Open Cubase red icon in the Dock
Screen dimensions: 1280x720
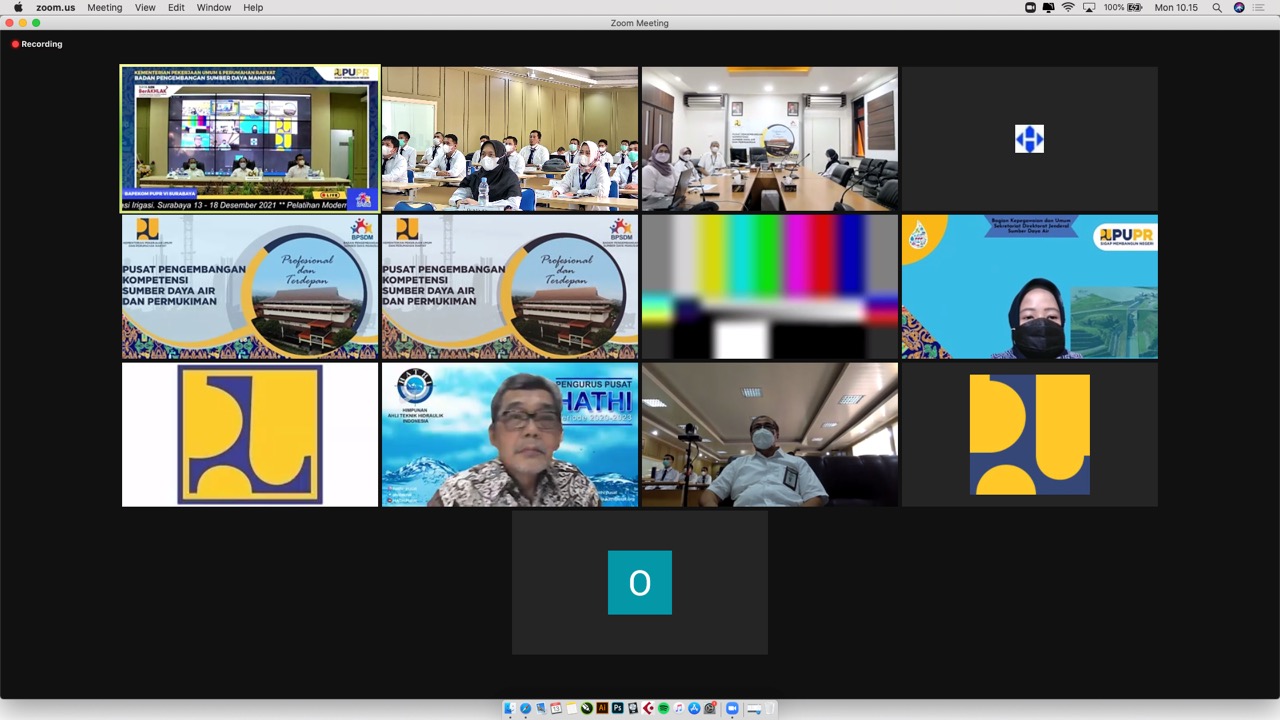click(x=648, y=708)
